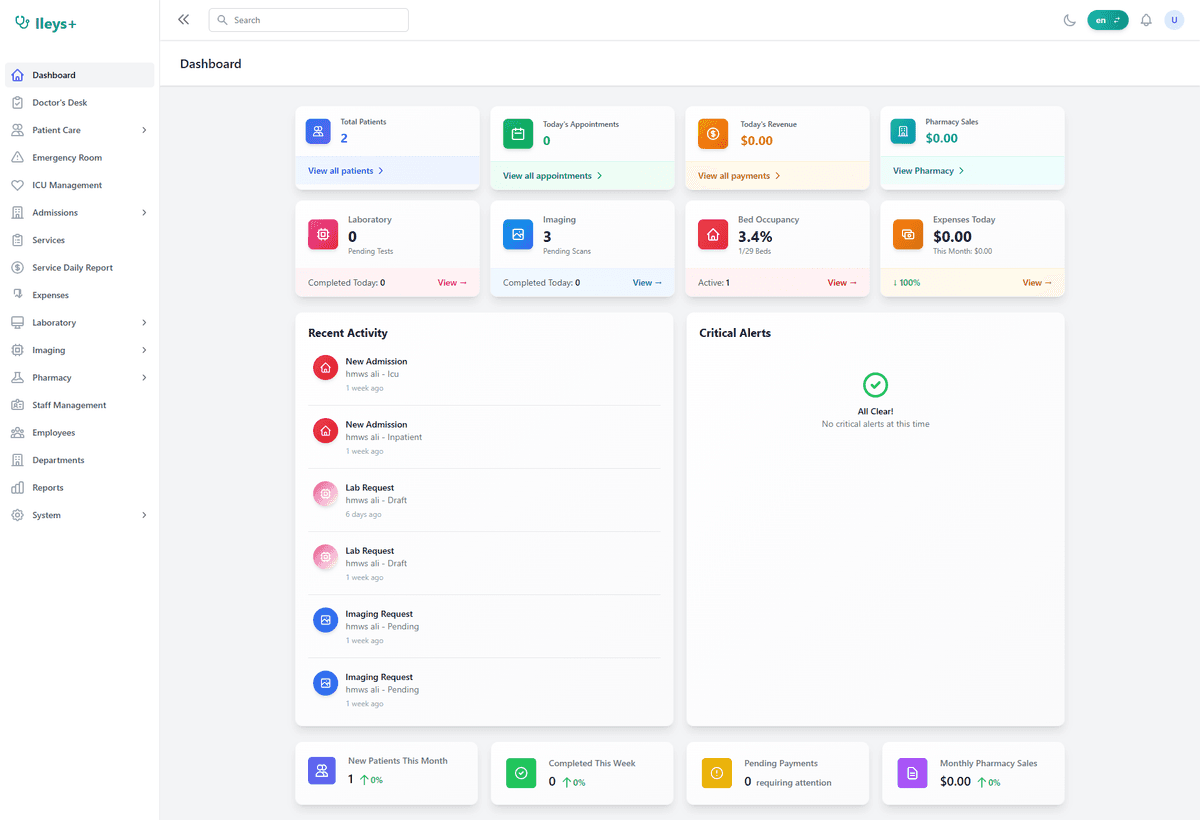Expand the Patient Care submenu
1200x820 pixels.
[x=144, y=130]
